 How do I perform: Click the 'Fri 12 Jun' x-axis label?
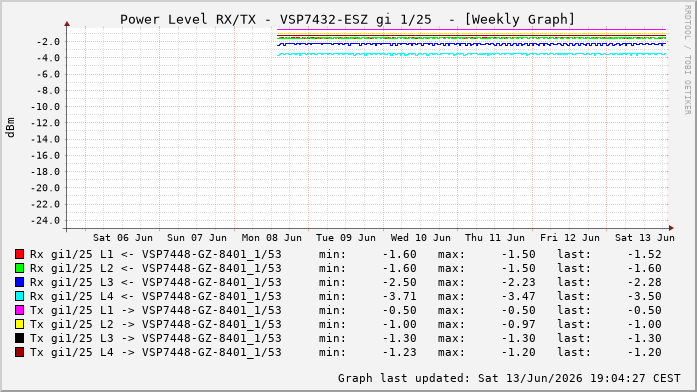click(x=570, y=238)
